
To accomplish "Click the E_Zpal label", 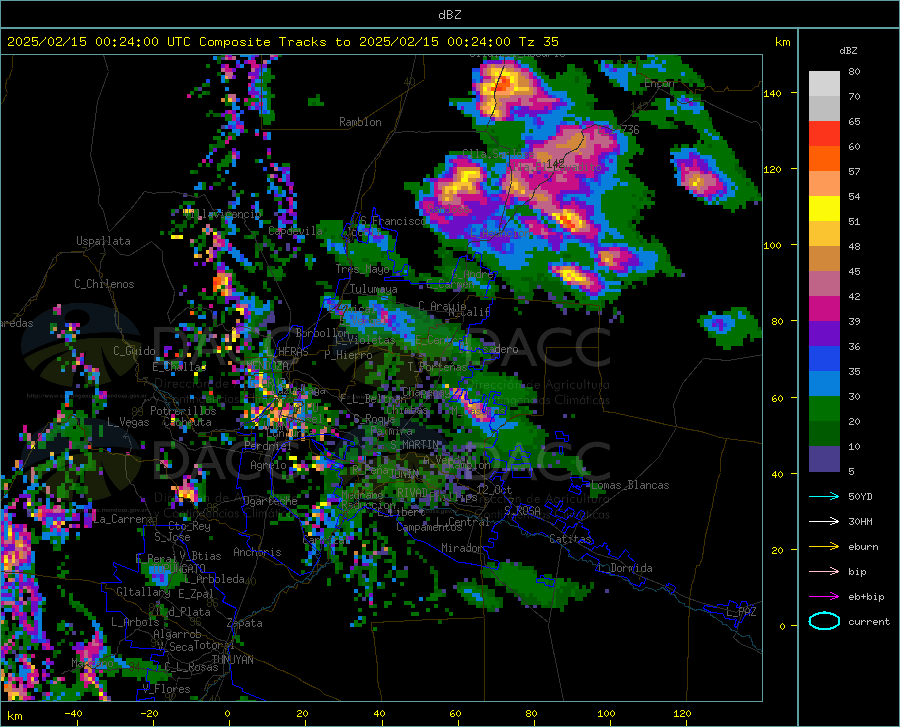I will pos(196,594).
